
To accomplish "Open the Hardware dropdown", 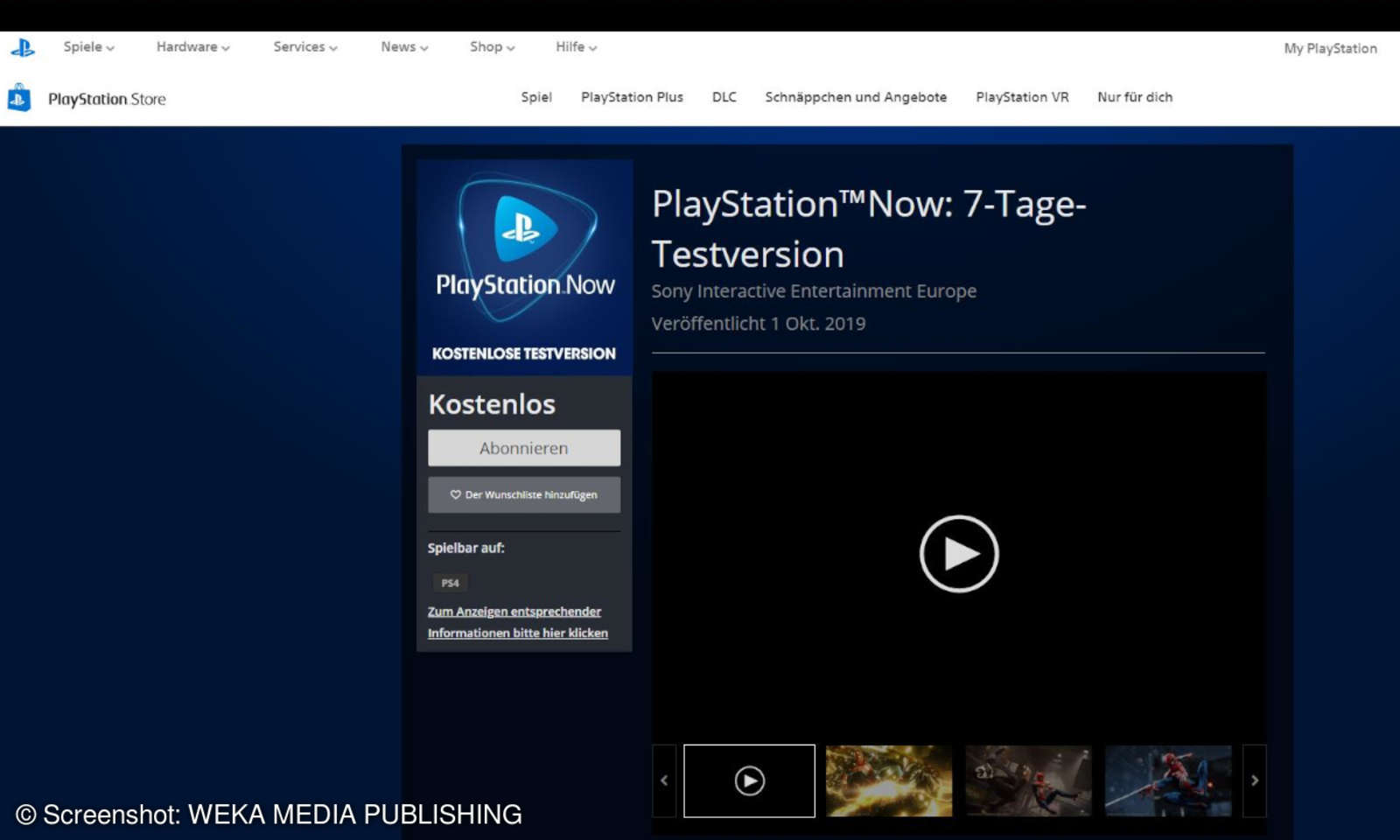I will click(192, 47).
